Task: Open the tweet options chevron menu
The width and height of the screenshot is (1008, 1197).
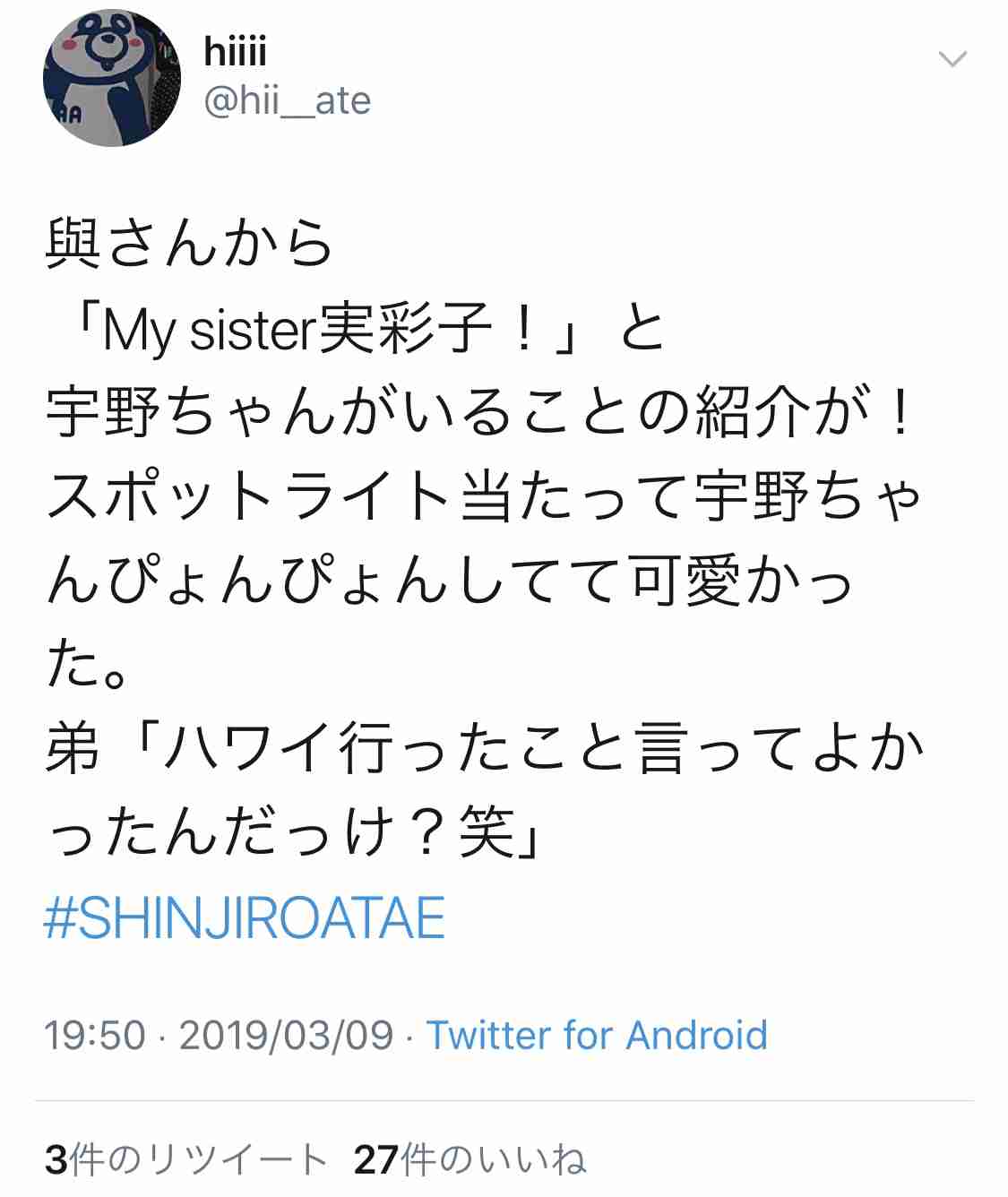Action: point(952,59)
